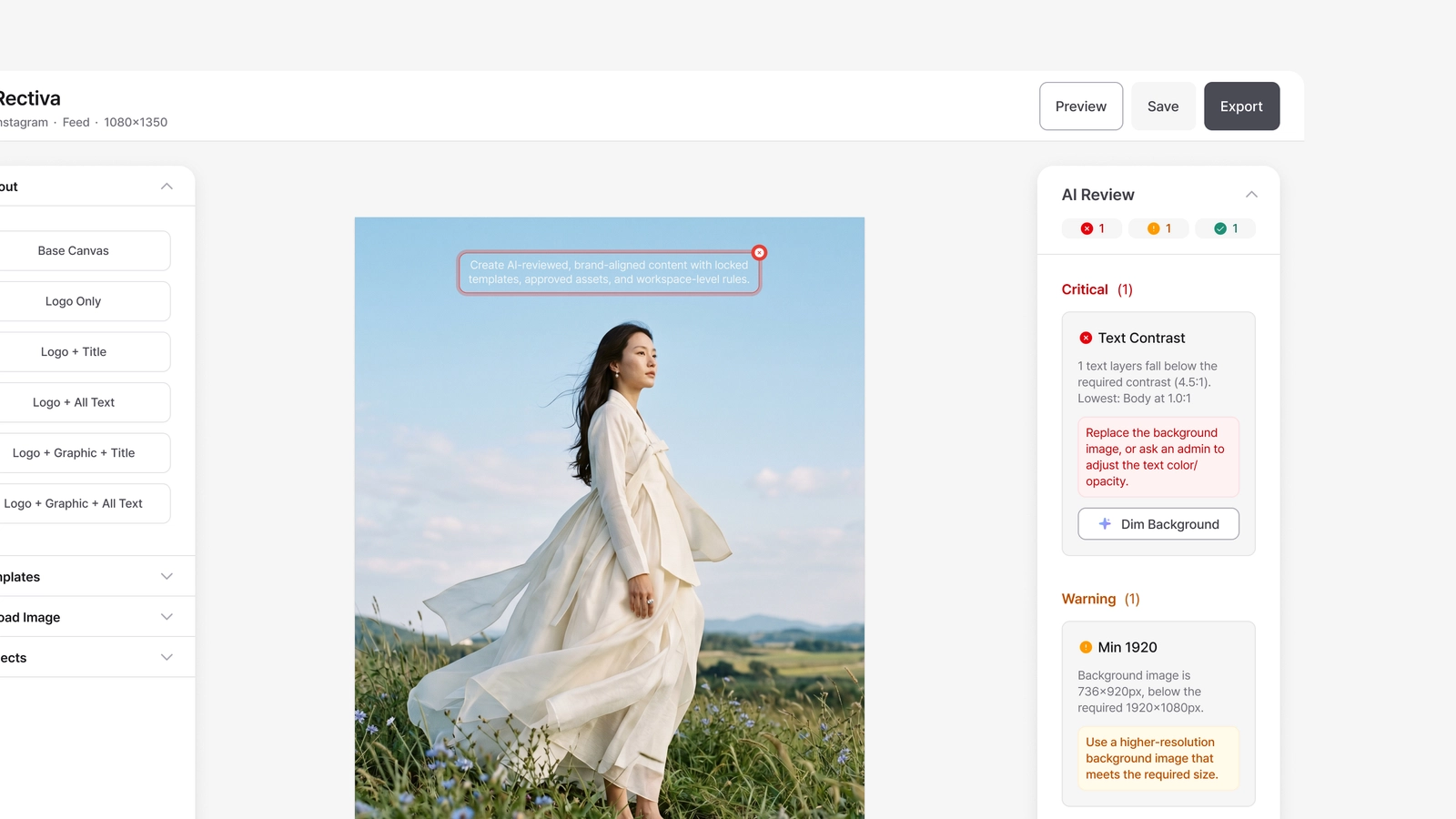This screenshot has width=1456, height=819.
Task: Click the orange Min 1920 warning icon
Action: (x=1086, y=647)
